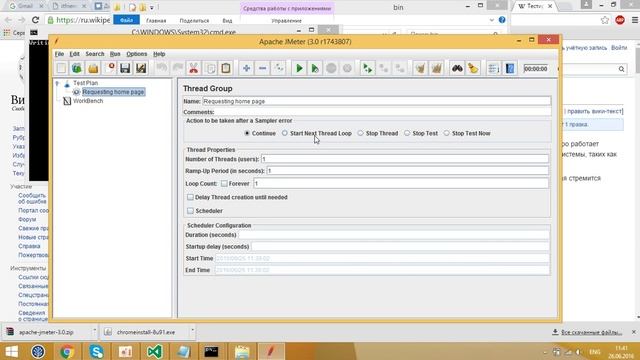
Task: Clear results with single broom icon
Action: pos(420,68)
